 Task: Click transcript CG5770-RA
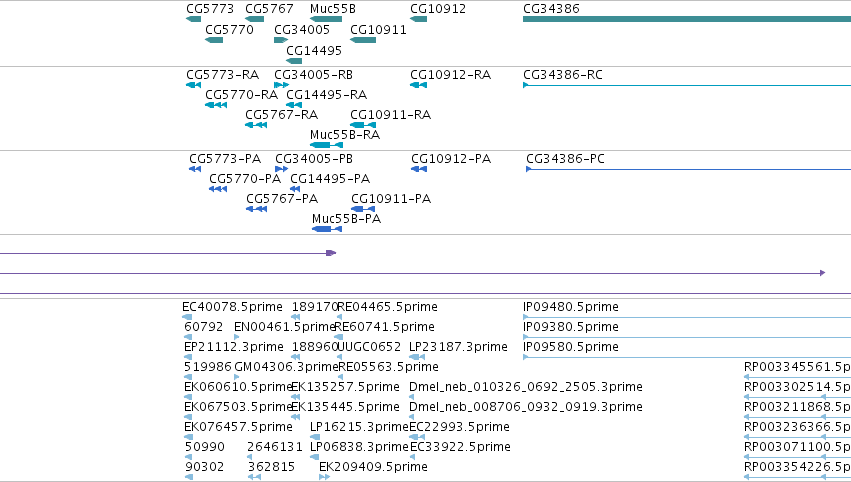pos(241,95)
